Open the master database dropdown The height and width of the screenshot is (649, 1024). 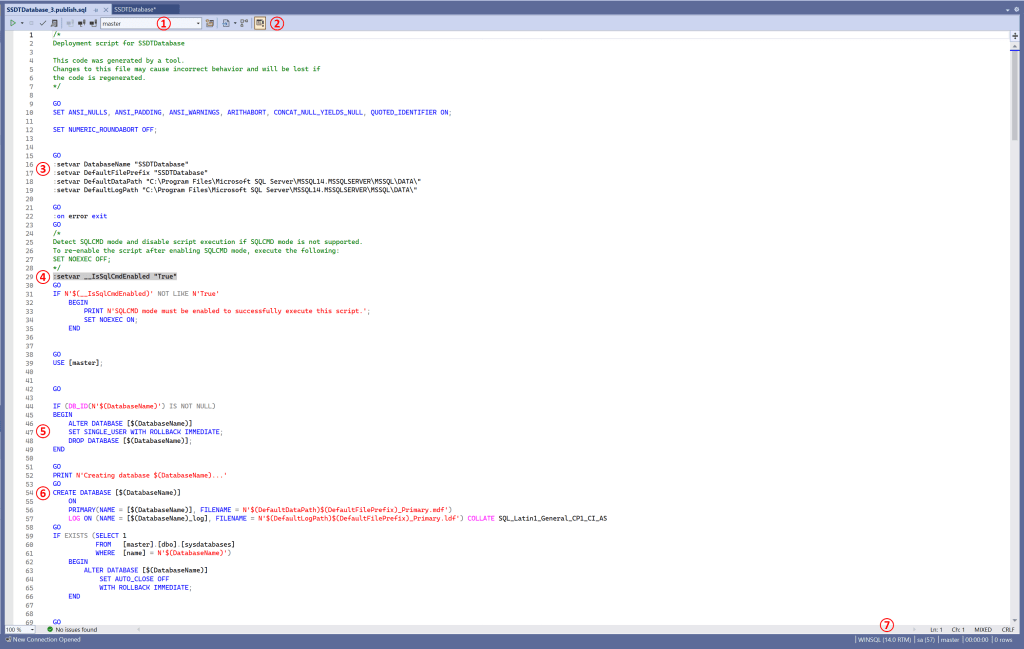tap(197, 22)
